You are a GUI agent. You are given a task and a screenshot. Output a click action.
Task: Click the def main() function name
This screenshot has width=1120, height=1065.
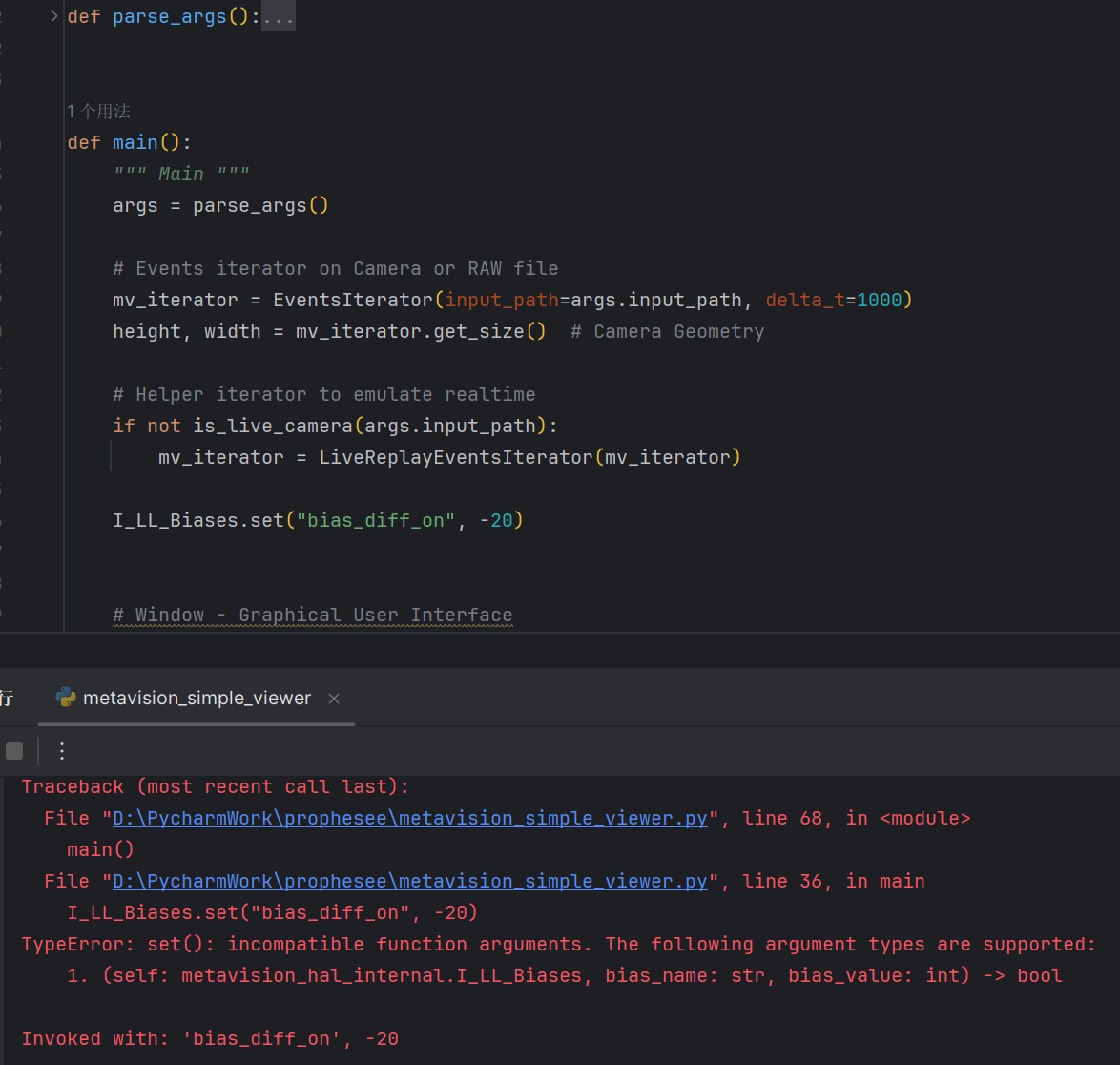(135, 143)
